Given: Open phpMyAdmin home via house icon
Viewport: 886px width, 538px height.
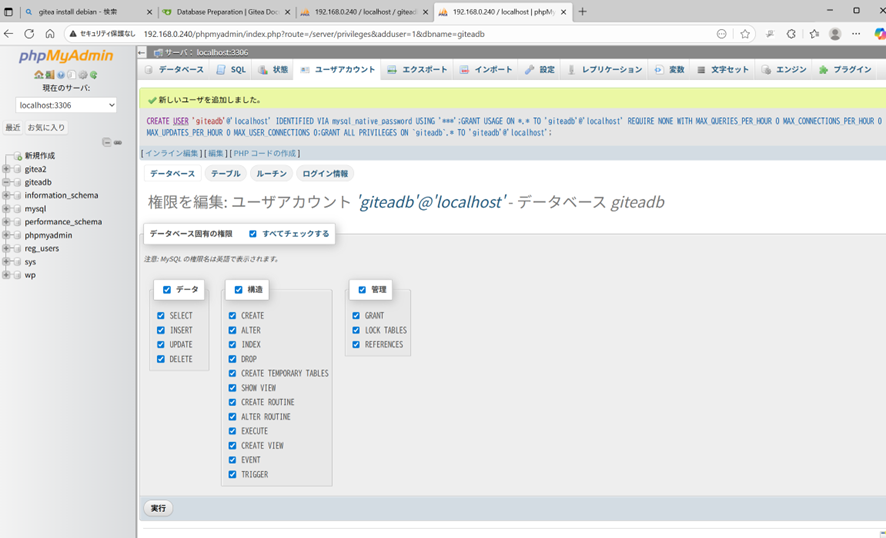Looking at the screenshot, I should [38, 75].
